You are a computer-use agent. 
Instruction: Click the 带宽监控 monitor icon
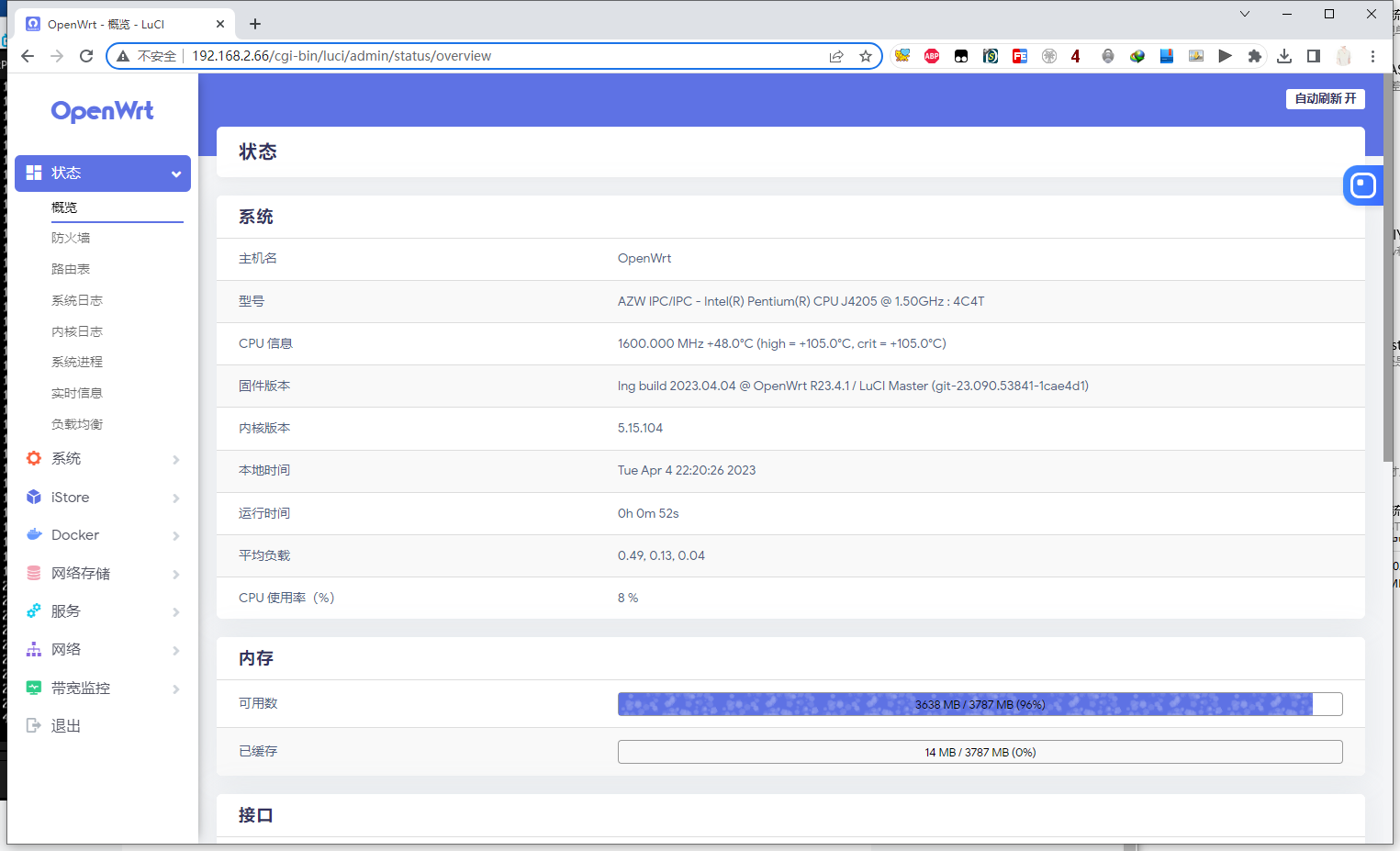point(34,688)
